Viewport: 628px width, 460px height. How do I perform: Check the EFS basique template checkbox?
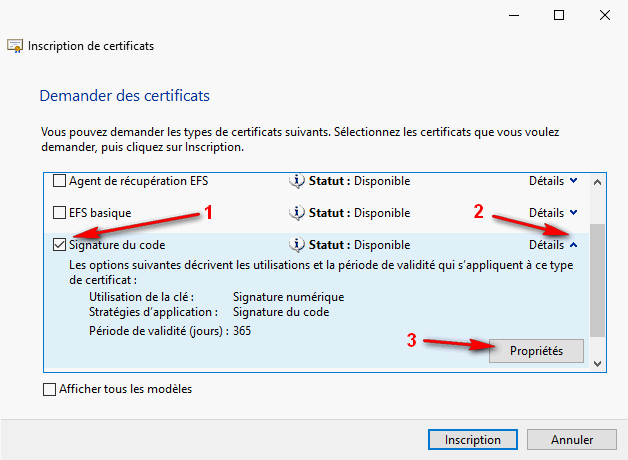[59, 213]
